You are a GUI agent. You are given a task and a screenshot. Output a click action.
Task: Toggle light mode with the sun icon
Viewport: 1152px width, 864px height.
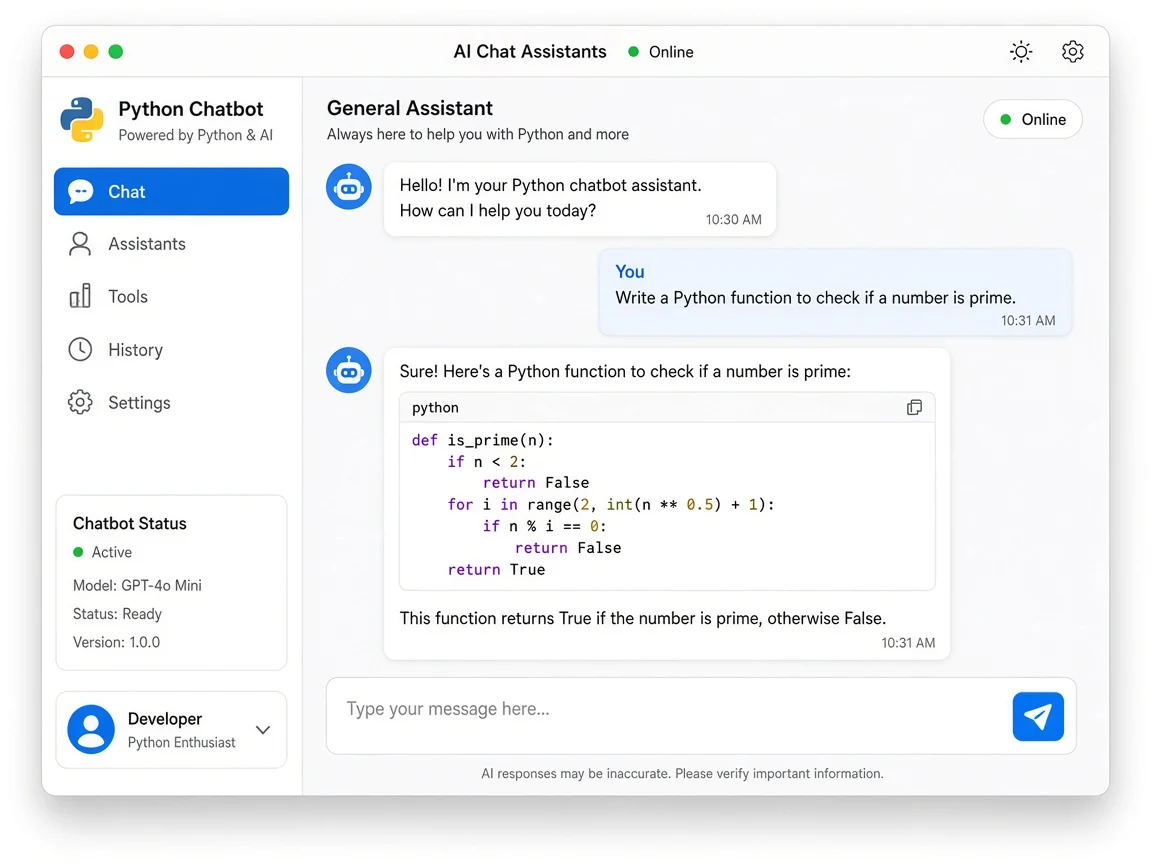tap(1020, 51)
